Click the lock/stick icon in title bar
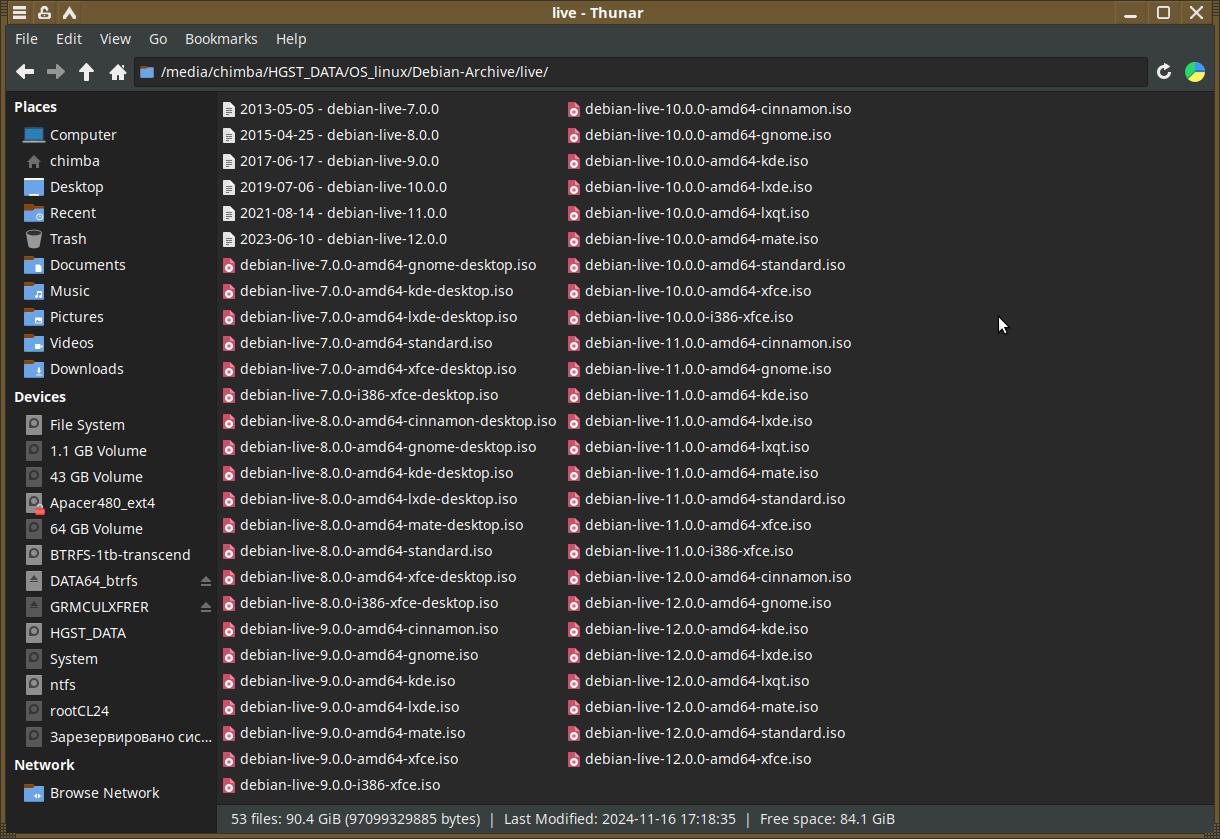 pos(44,13)
